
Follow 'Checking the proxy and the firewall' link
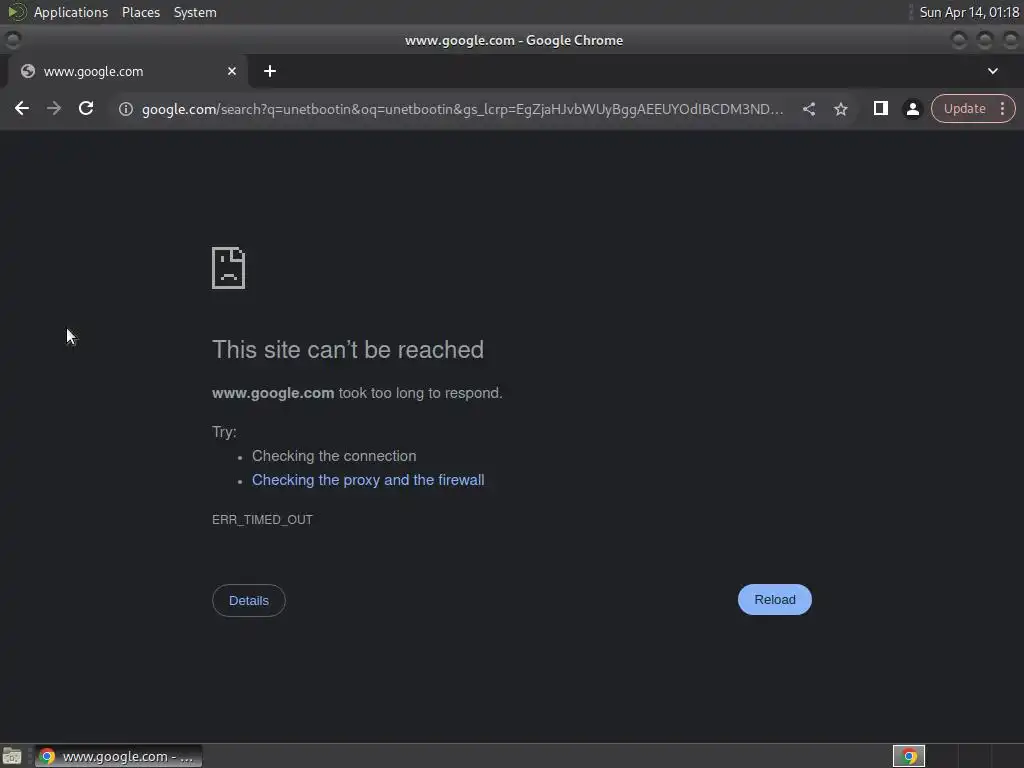pos(368,480)
